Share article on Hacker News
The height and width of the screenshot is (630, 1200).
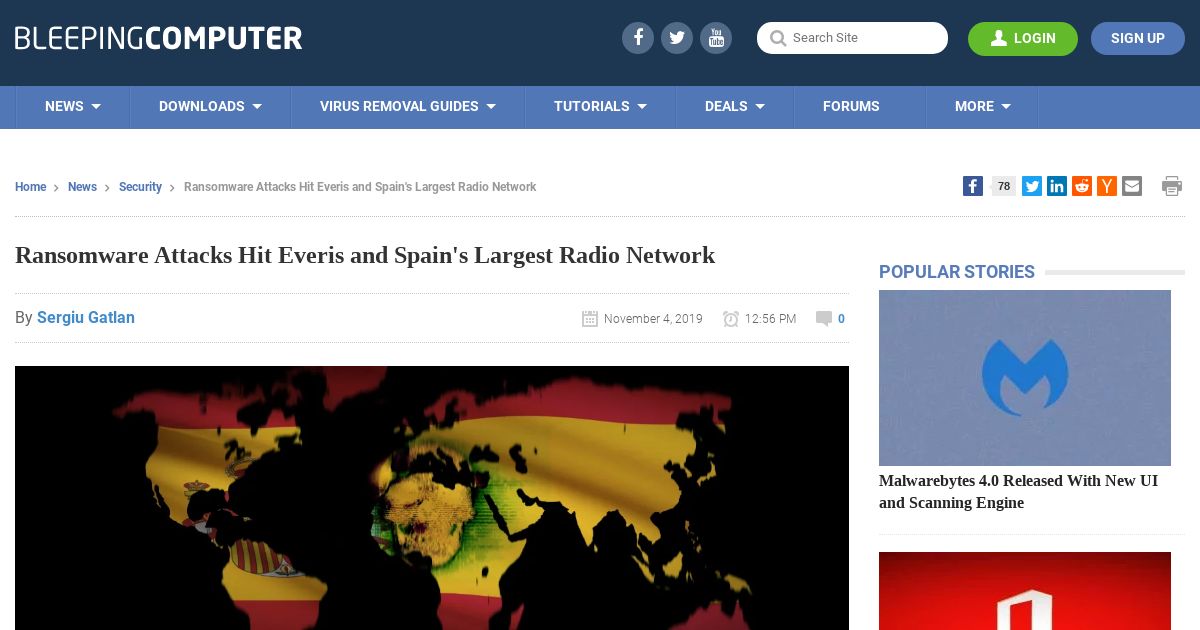[1107, 186]
